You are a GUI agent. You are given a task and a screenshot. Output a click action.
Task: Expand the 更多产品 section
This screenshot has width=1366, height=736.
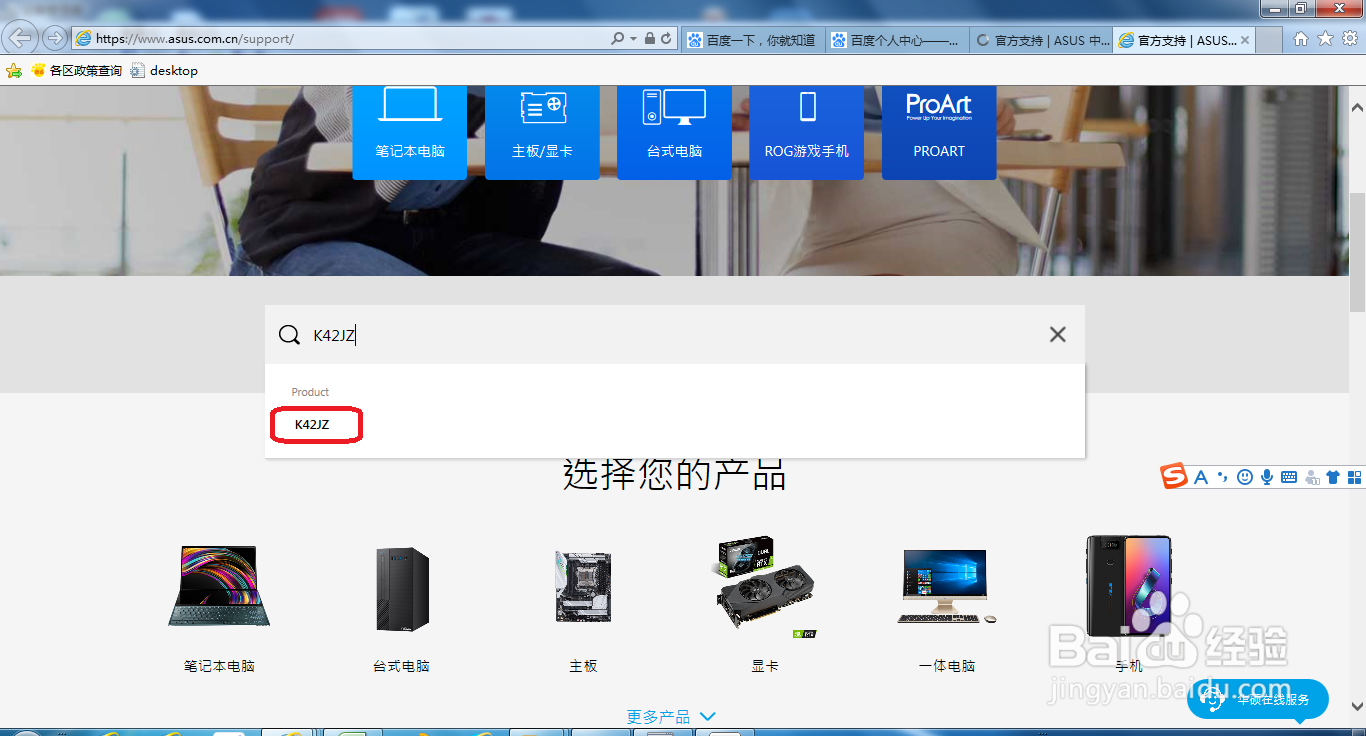click(x=672, y=716)
